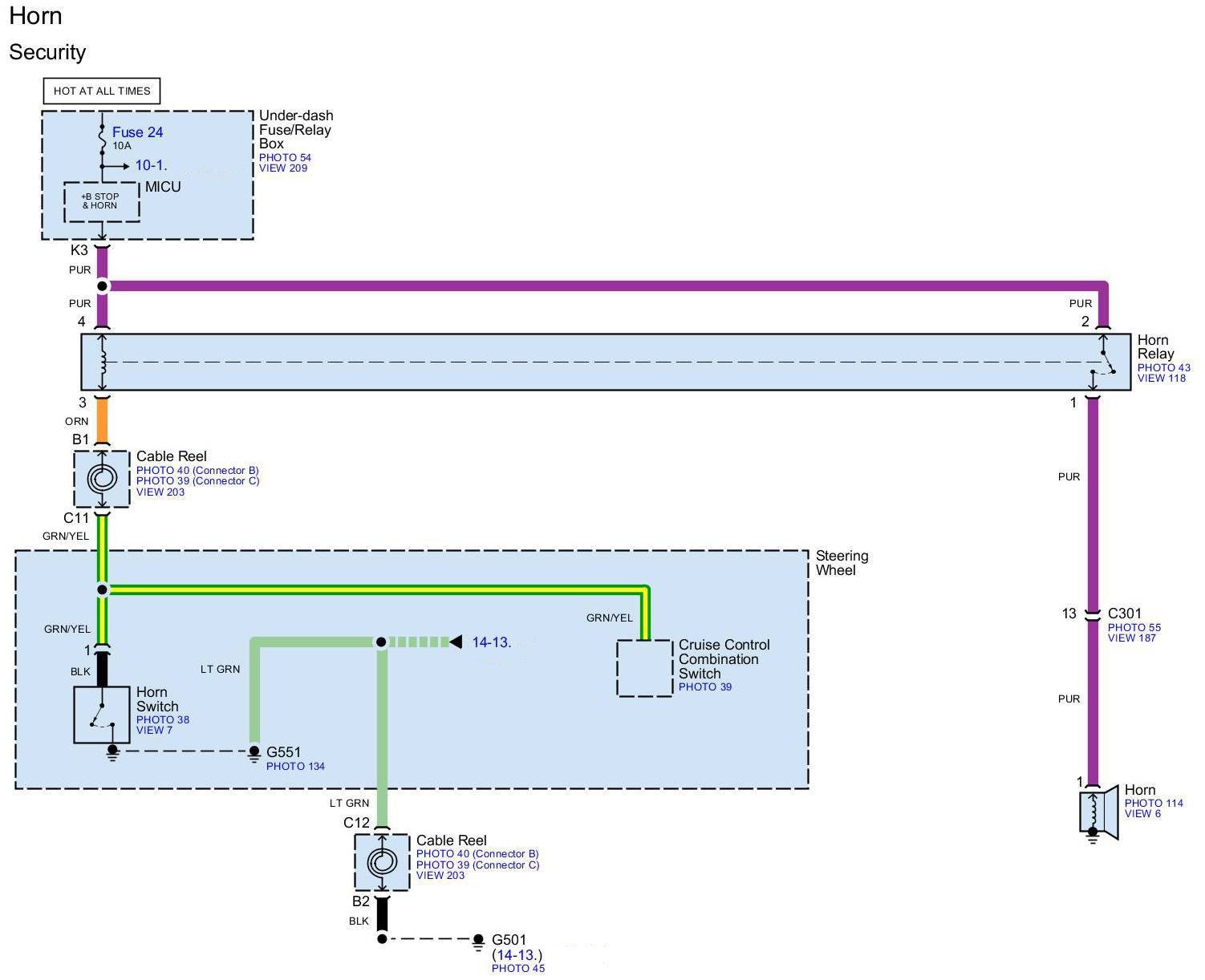
Task: Open PHOTO 55 for connector C301
Action: point(1134,627)
